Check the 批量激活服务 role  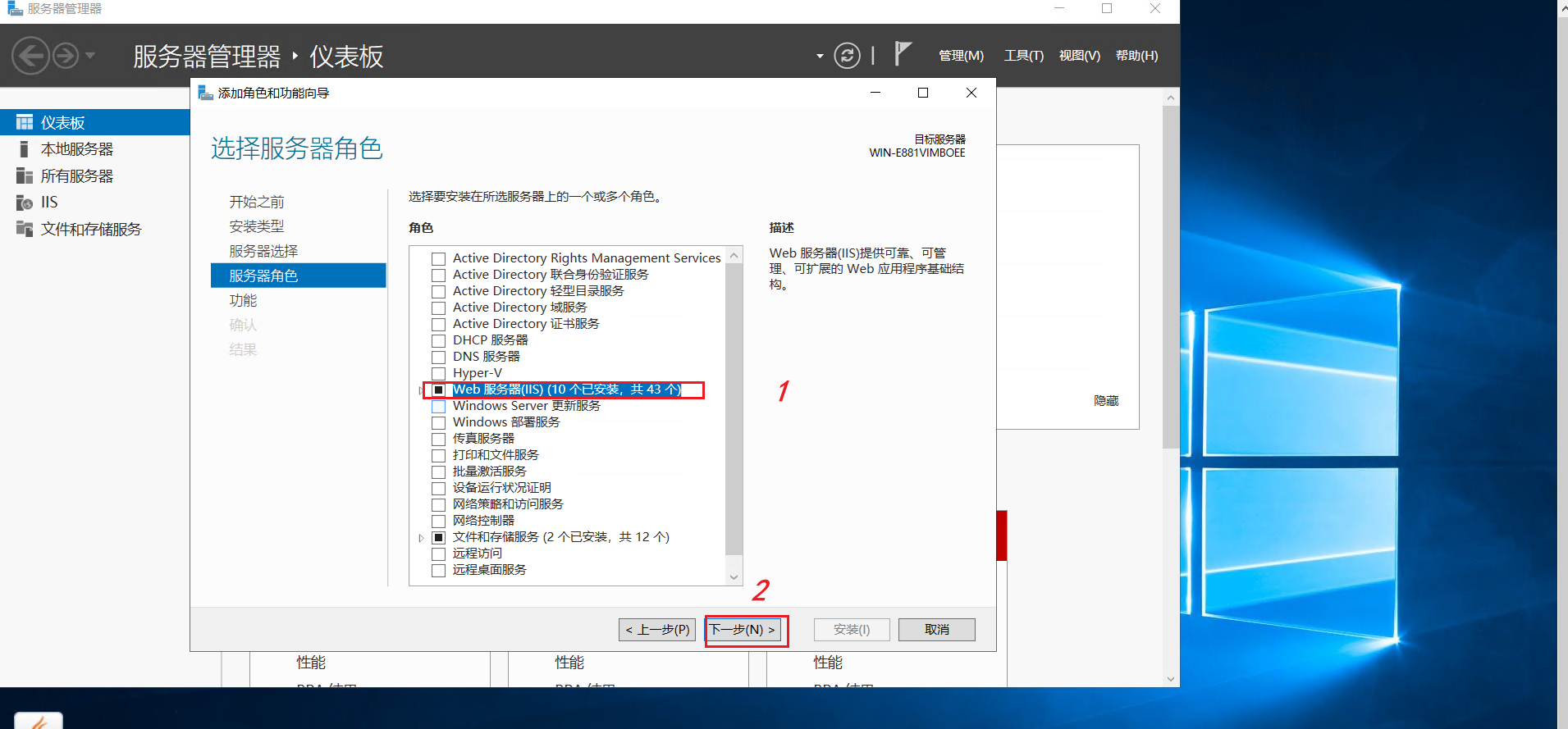[439, 472]
